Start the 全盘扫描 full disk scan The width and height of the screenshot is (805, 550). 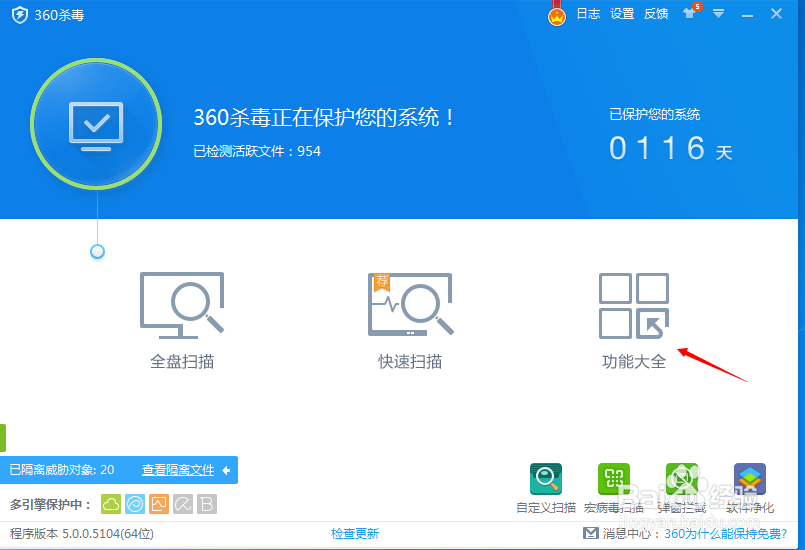[x=182, y=320]
